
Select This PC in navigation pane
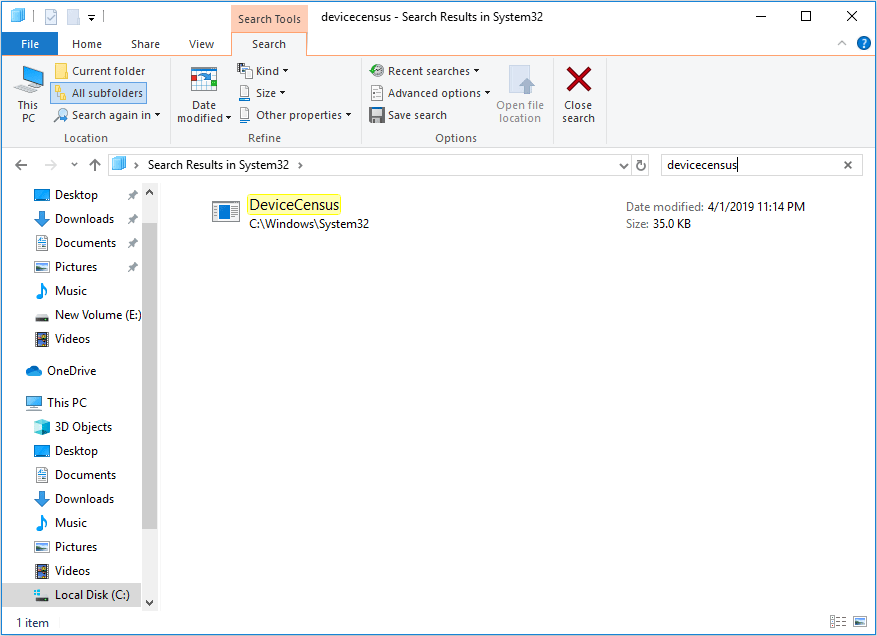[67, 403]
